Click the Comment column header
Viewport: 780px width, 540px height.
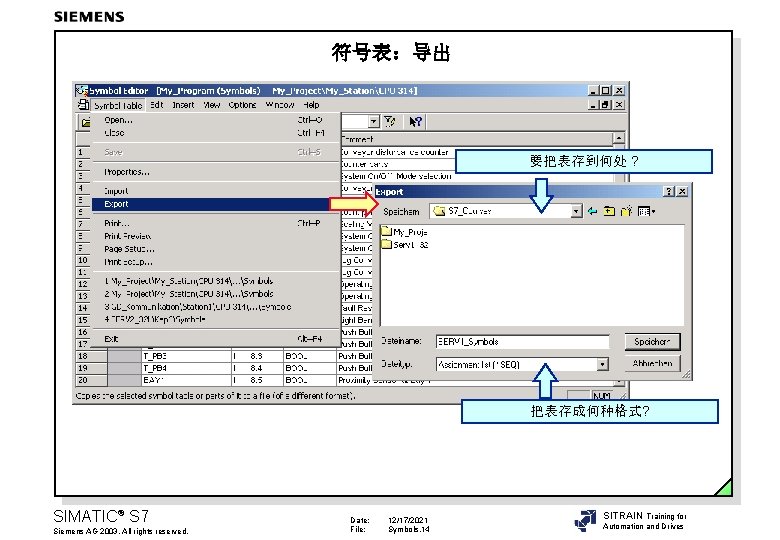477,139
